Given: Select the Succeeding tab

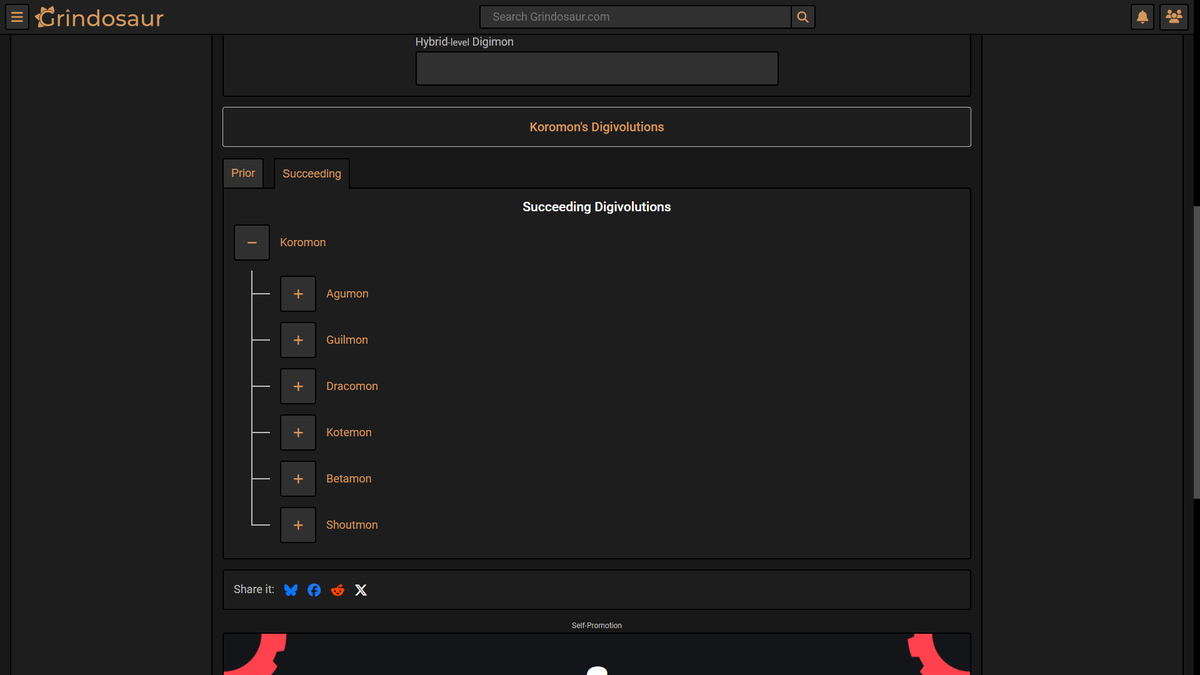Looking at the screenshot, I should [x=312, y=174].
